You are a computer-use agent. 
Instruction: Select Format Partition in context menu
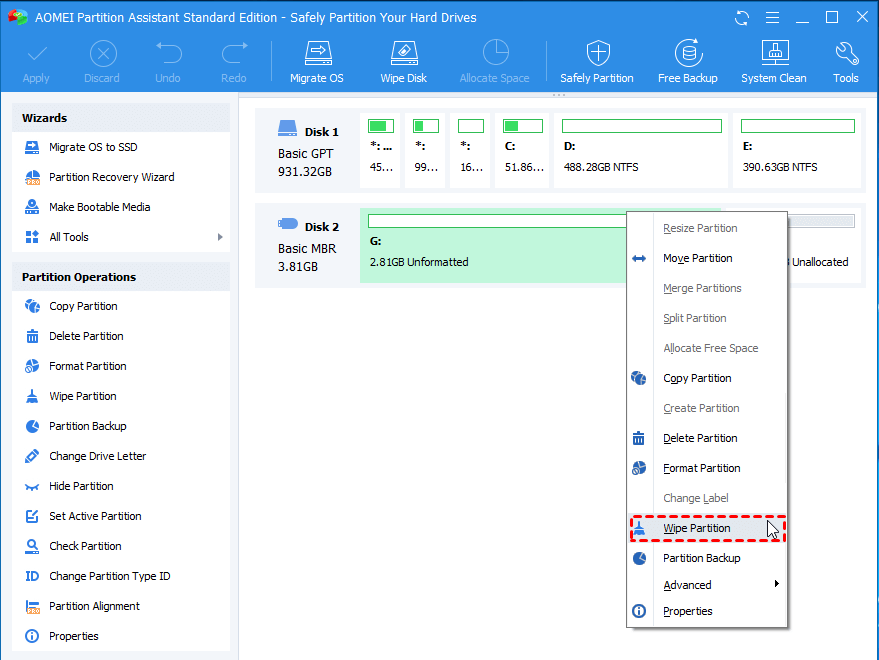coord(701,468)
